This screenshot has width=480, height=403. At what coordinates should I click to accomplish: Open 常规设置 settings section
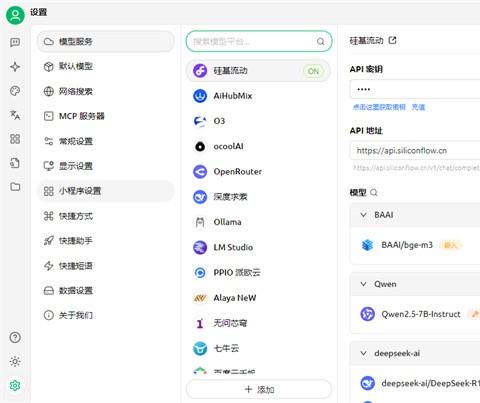click(x=105, y=141)
